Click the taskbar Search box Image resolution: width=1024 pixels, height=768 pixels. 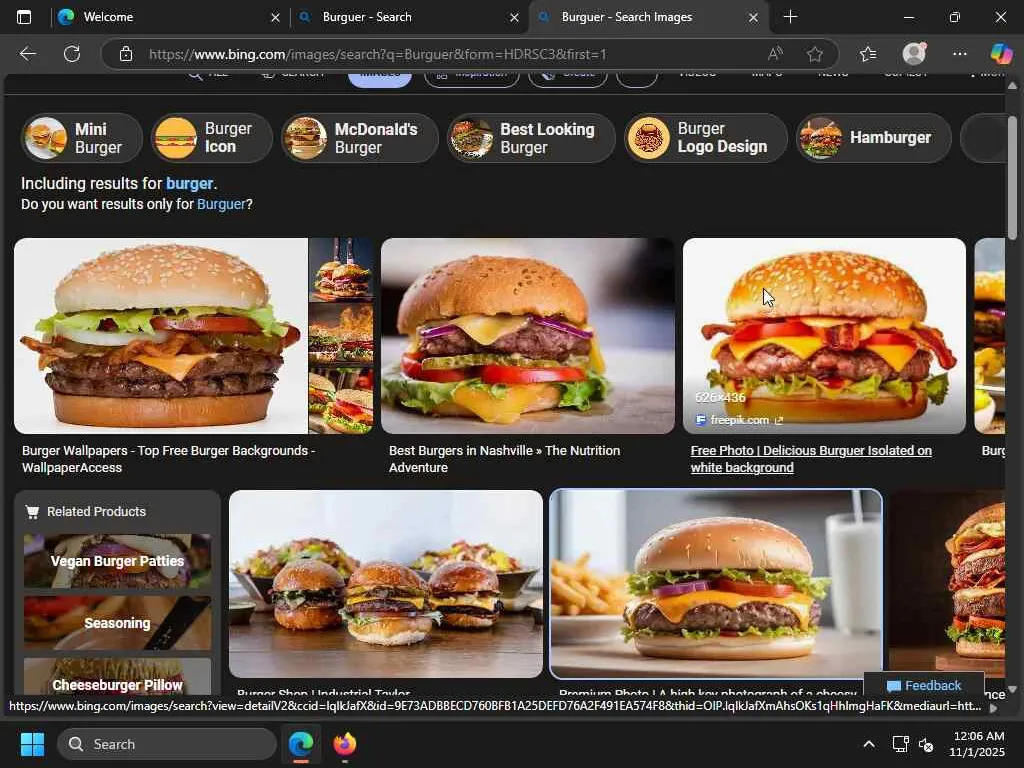pyautogui.click(x=167, y=744)
